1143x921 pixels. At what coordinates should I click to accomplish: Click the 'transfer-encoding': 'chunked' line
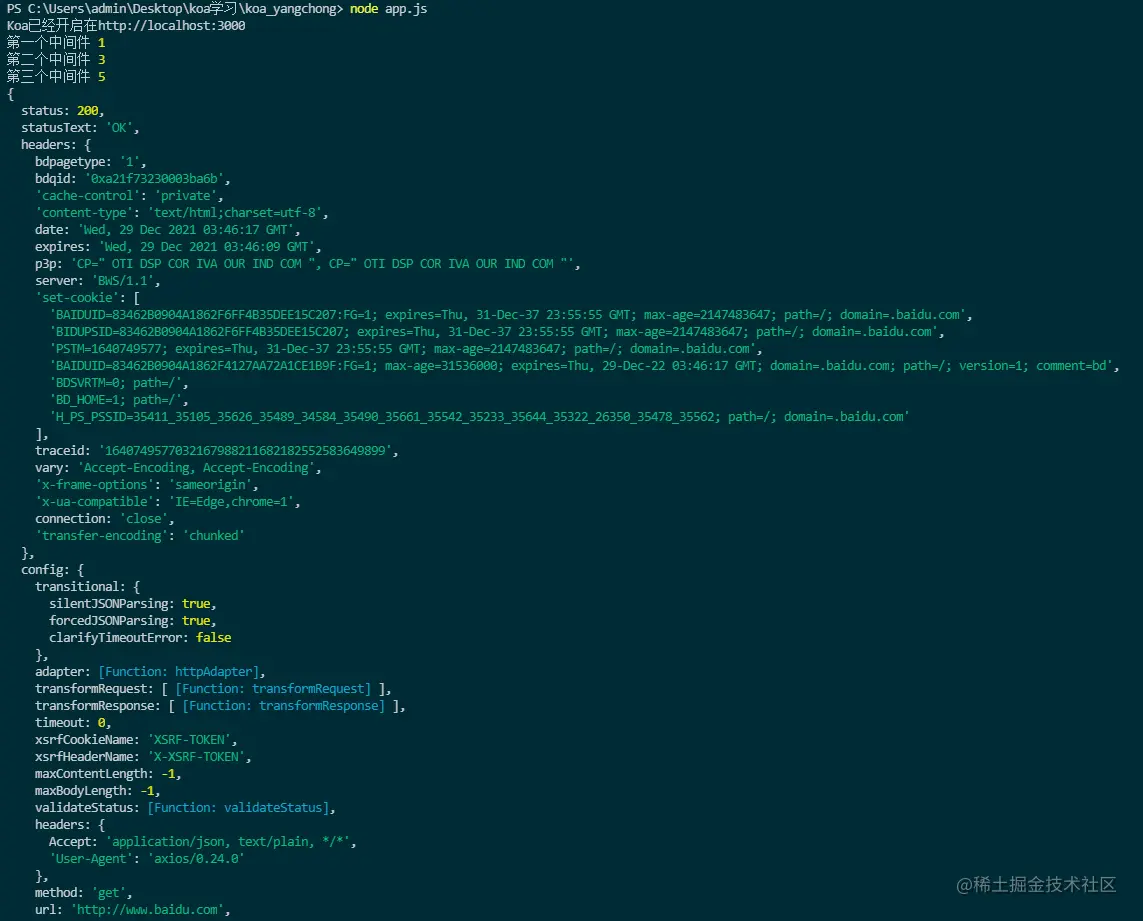140,536
